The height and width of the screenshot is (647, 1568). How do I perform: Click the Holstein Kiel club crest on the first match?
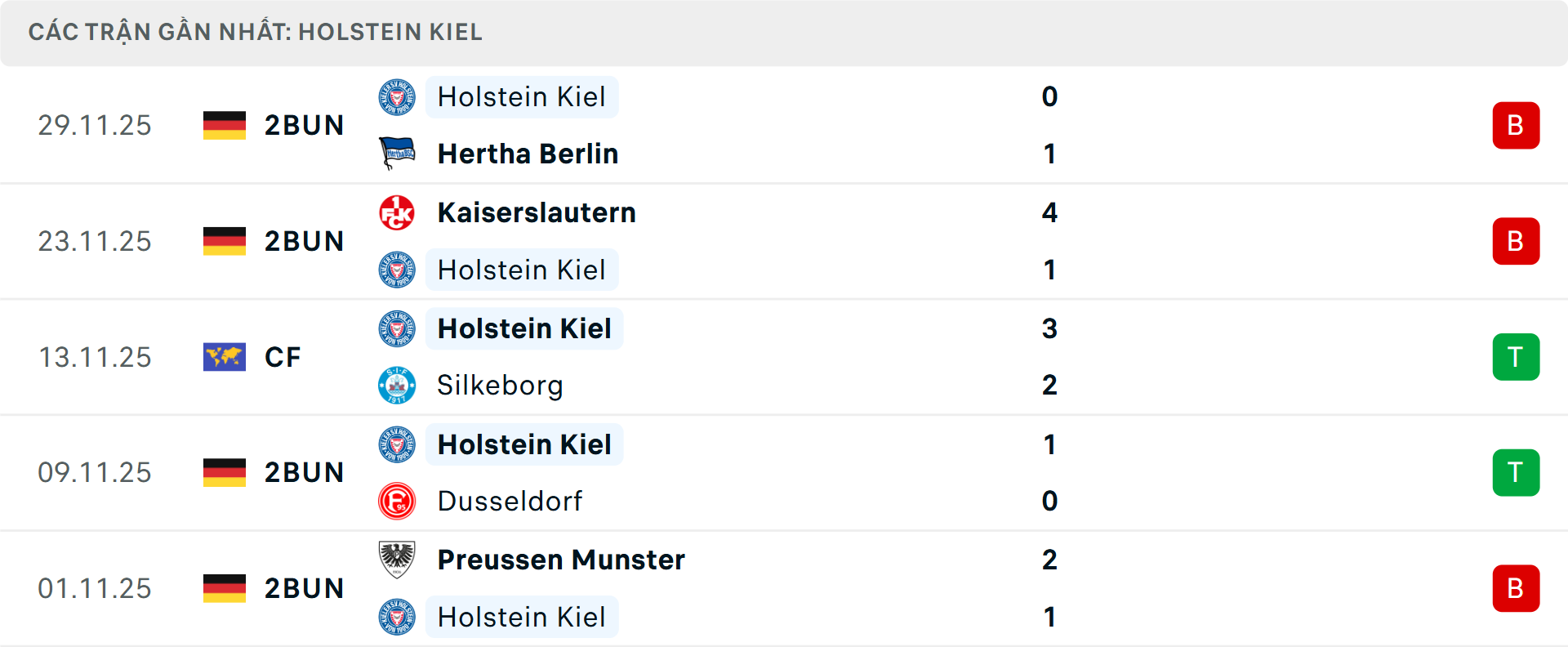point(398,96)
